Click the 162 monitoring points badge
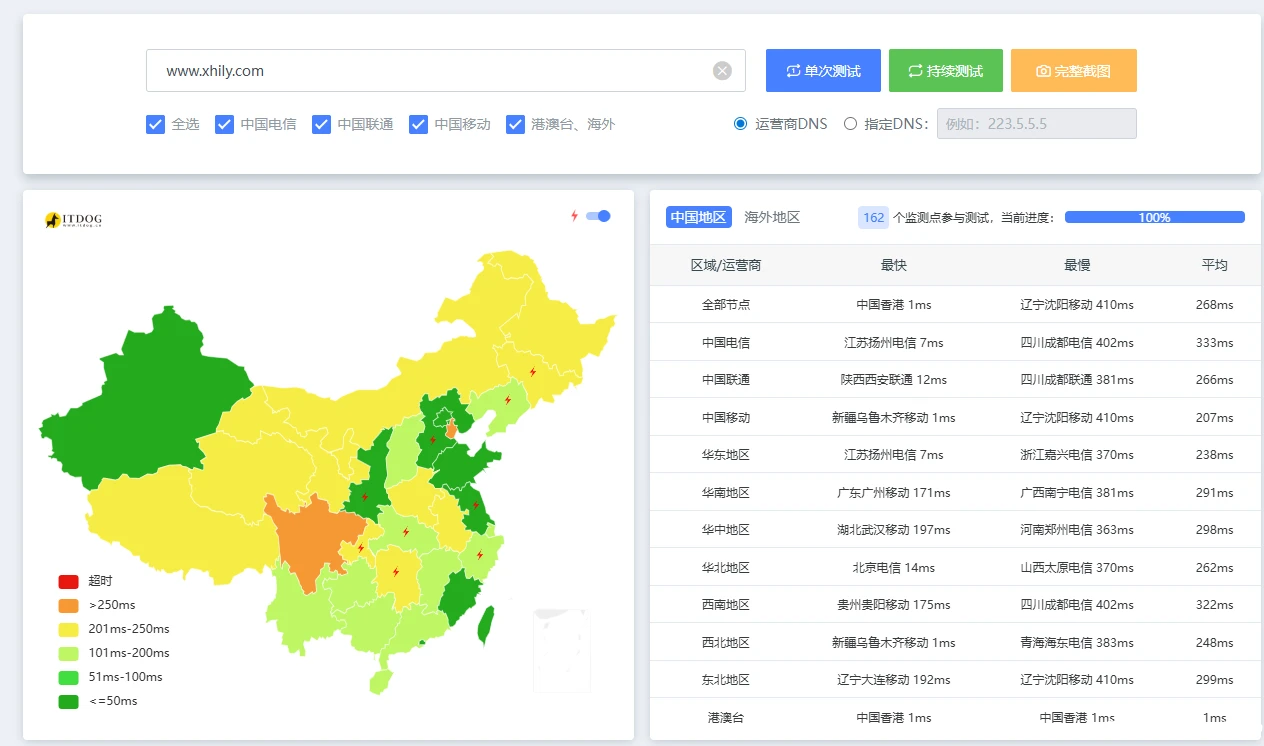Screen dimensions: 1264x746 pos(873,218)
